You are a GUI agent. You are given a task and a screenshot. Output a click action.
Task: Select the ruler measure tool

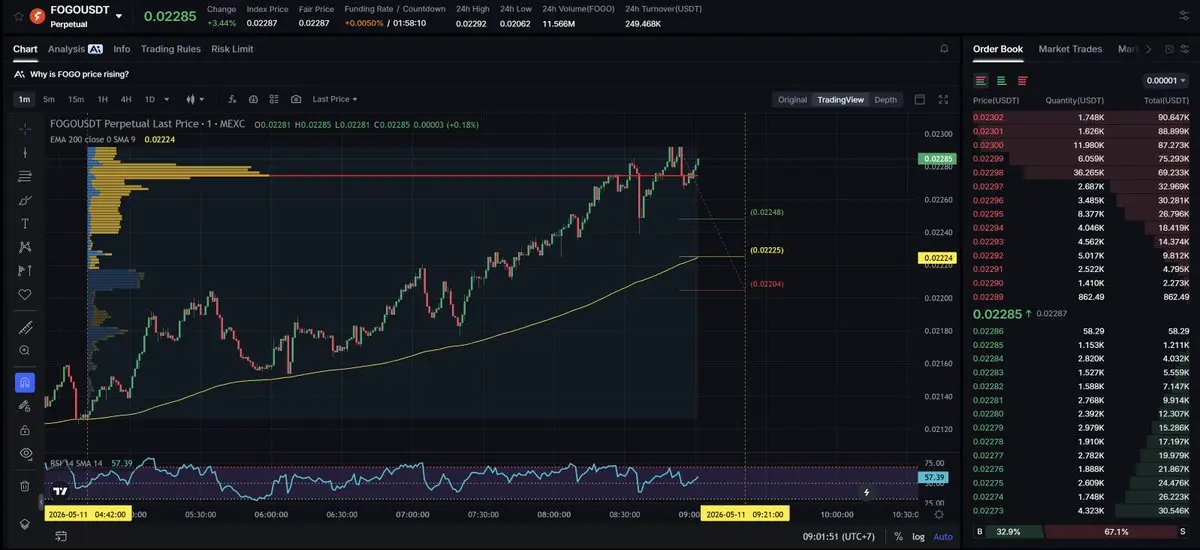25,328
